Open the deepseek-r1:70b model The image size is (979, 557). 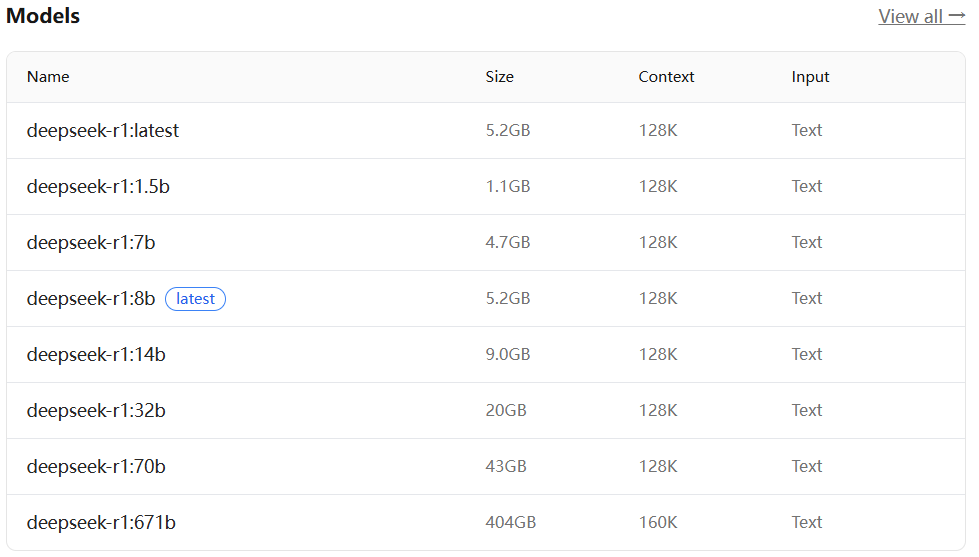point(96,466)
